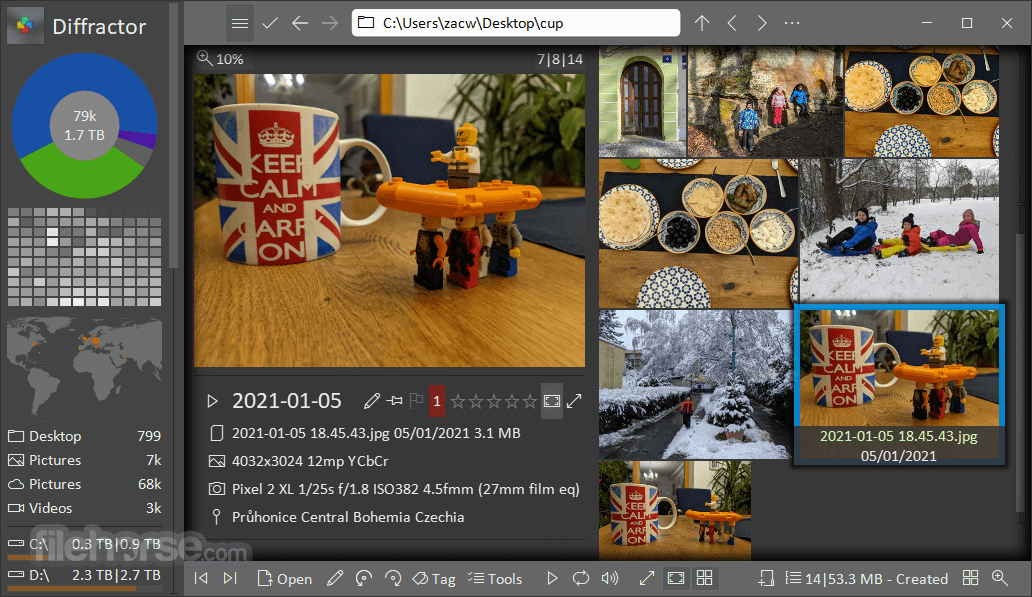Toggle the flag on the current photo
The height and width of the screenshot is (597, 1032).
coord(416,400)
